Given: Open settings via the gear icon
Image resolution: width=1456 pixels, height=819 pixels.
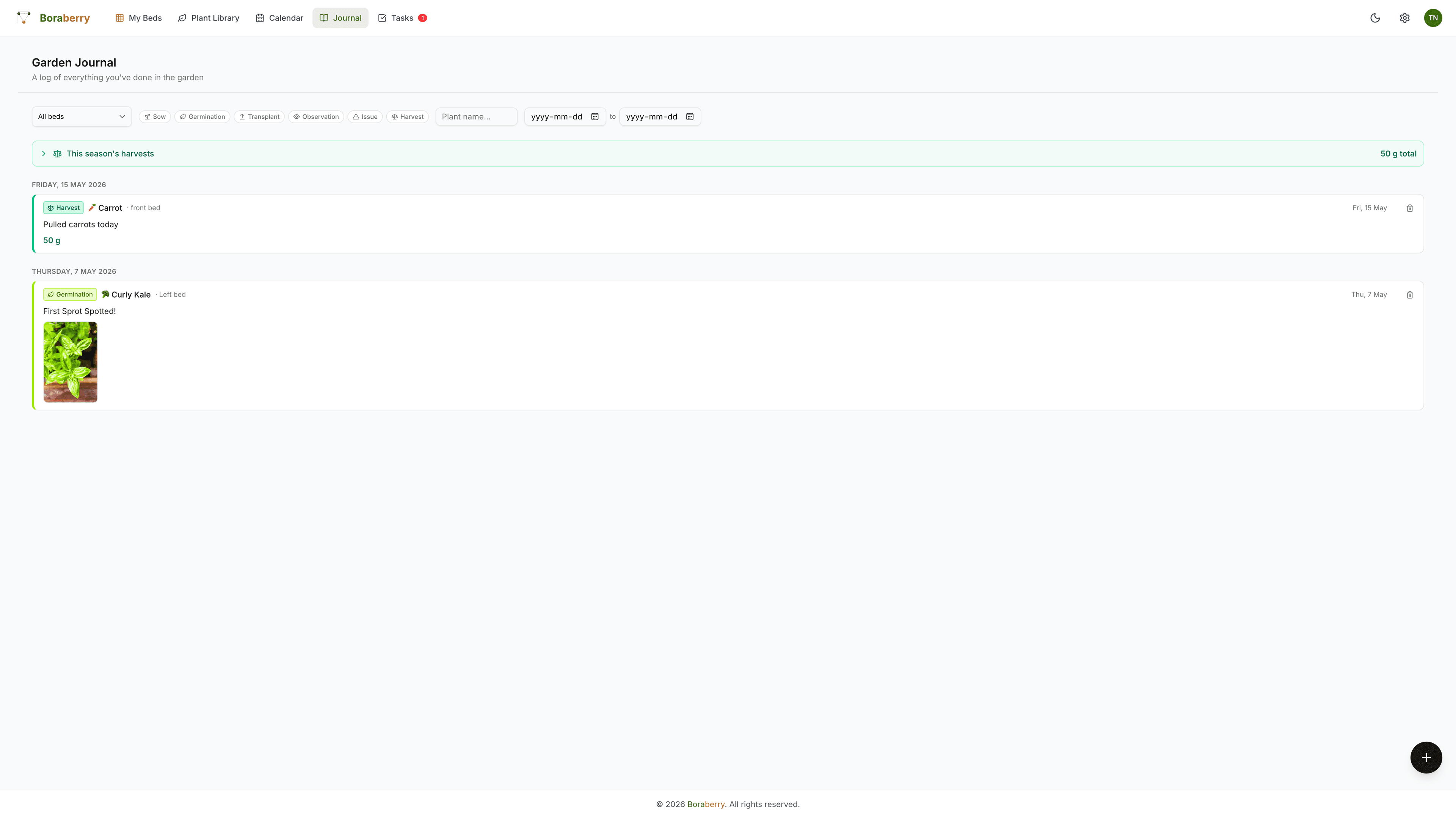Looking at the screenshot, I should [x=1404, y=18].
